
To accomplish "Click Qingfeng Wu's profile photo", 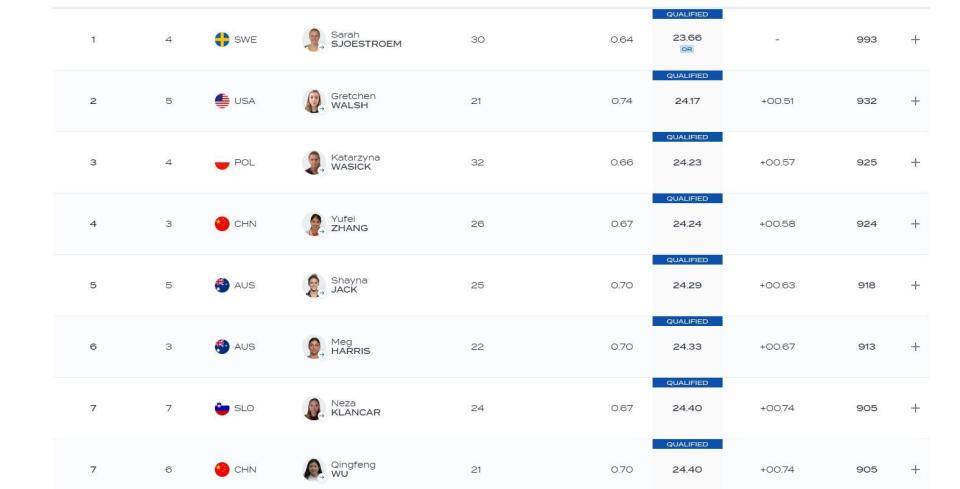I will [x=313, y=470].
